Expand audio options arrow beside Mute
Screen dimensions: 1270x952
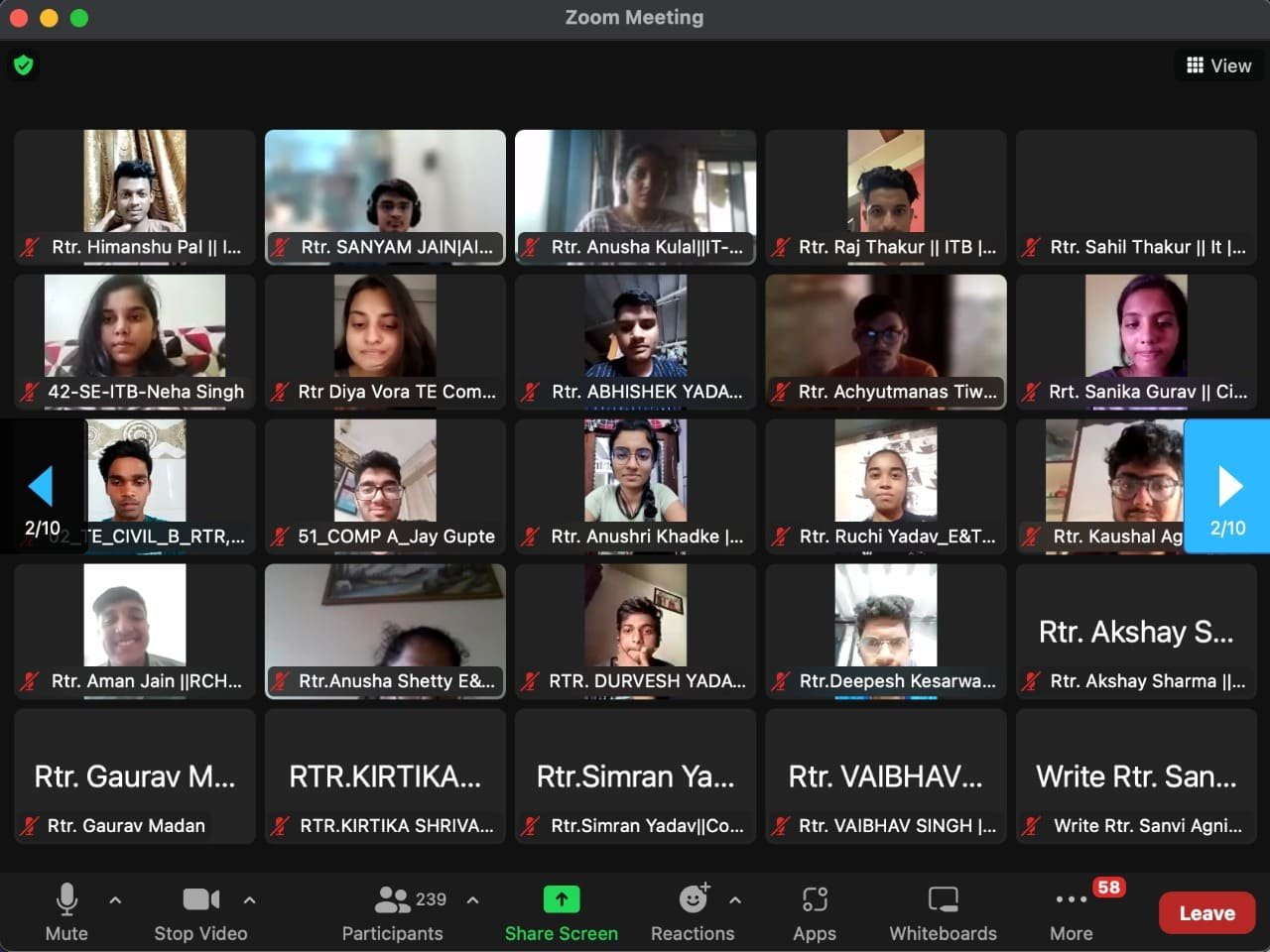(115, 899)
